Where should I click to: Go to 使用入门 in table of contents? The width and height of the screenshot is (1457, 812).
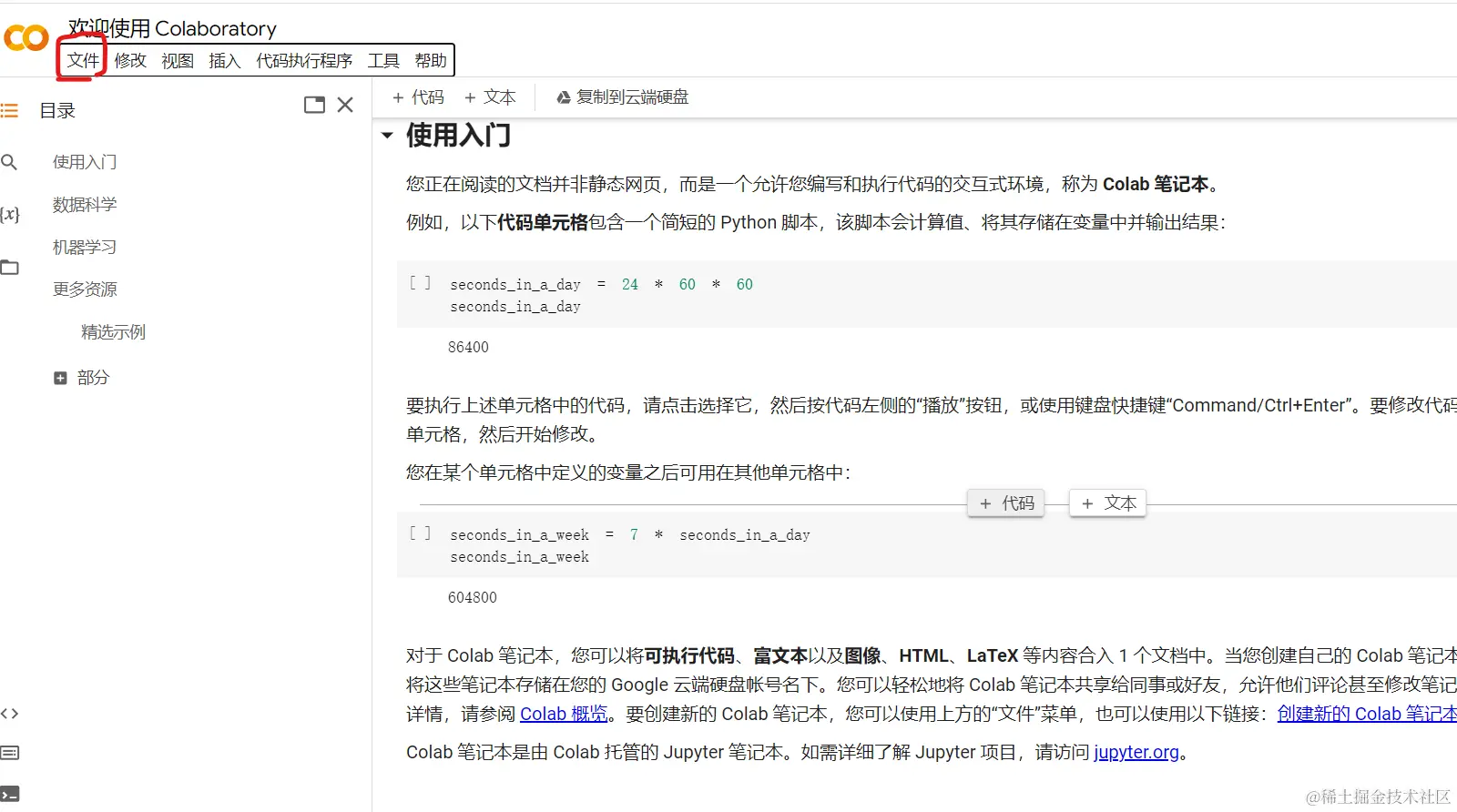click(85, 162)
